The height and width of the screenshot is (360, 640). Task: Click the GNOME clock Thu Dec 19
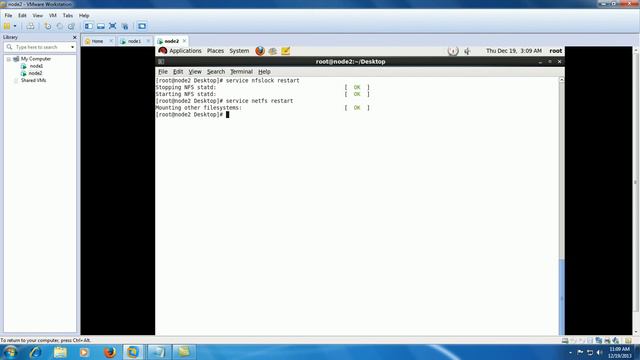click(513, 51)
